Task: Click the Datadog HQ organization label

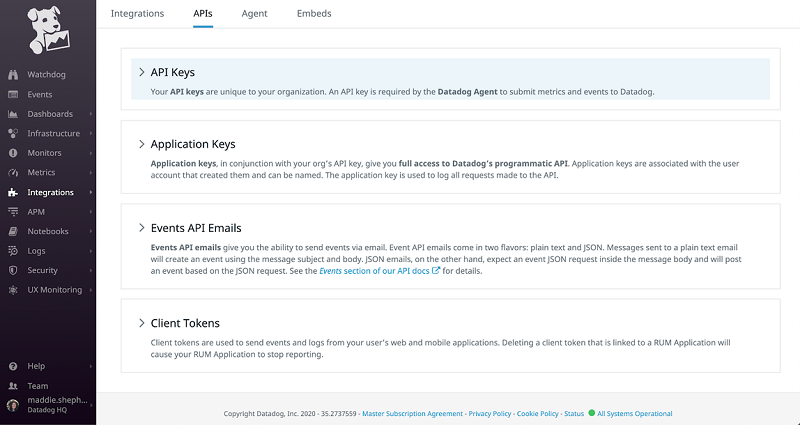Action: tap(47, 410)
